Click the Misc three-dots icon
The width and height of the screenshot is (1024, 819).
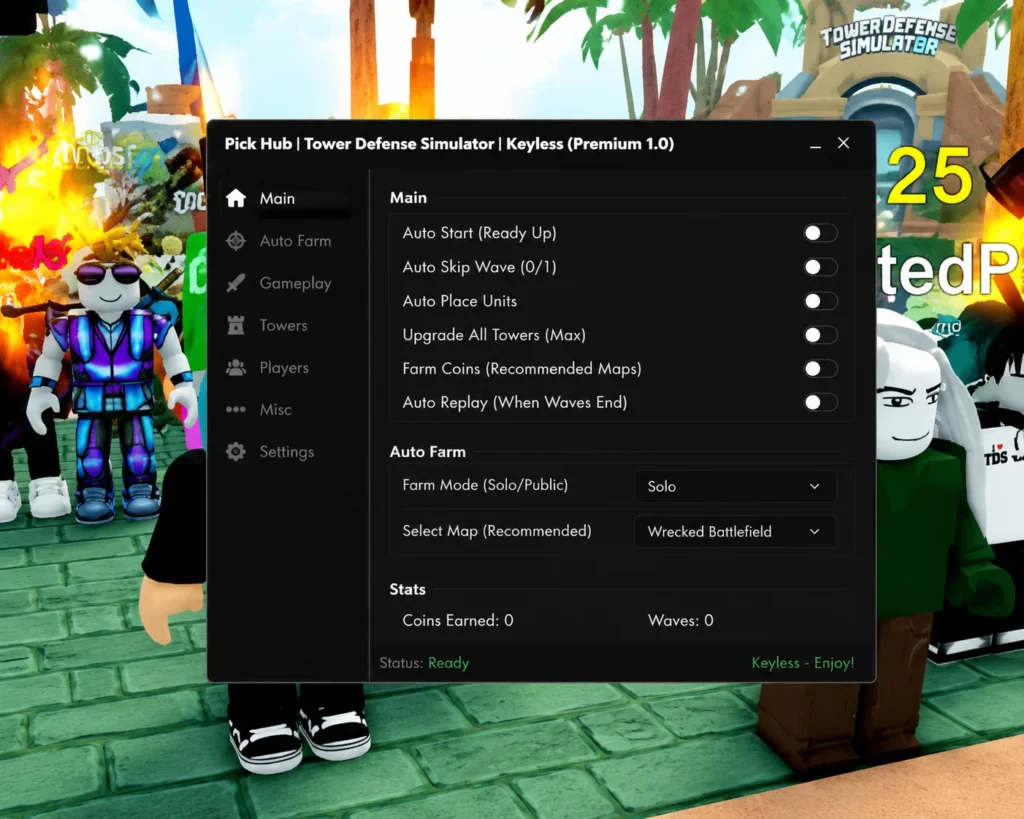point(236,410)
